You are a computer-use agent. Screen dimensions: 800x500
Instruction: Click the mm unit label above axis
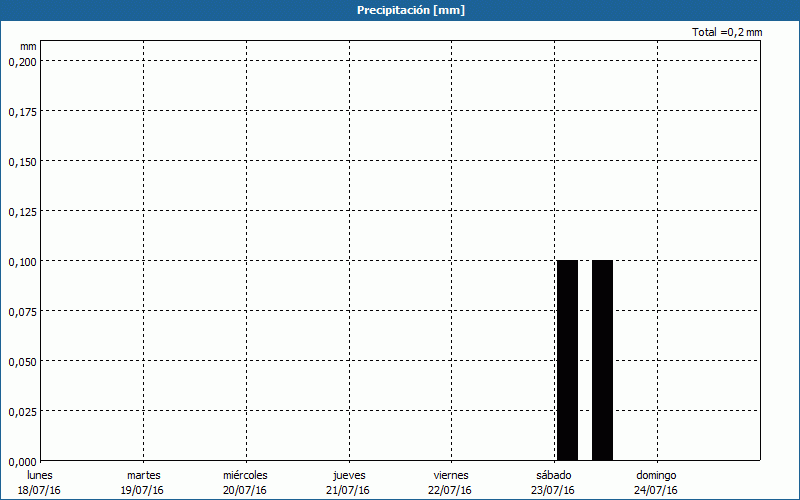(29, 46)
